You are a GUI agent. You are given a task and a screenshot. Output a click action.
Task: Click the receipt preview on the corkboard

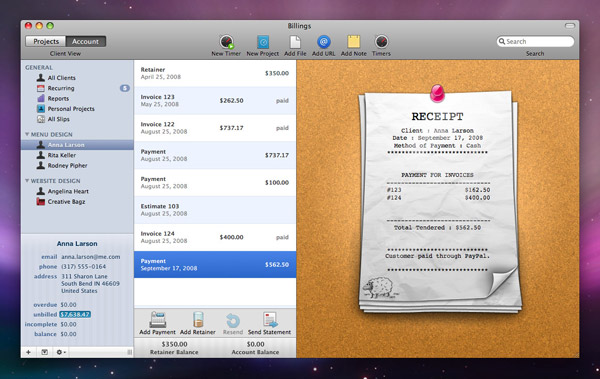click(x=440, y=201)
